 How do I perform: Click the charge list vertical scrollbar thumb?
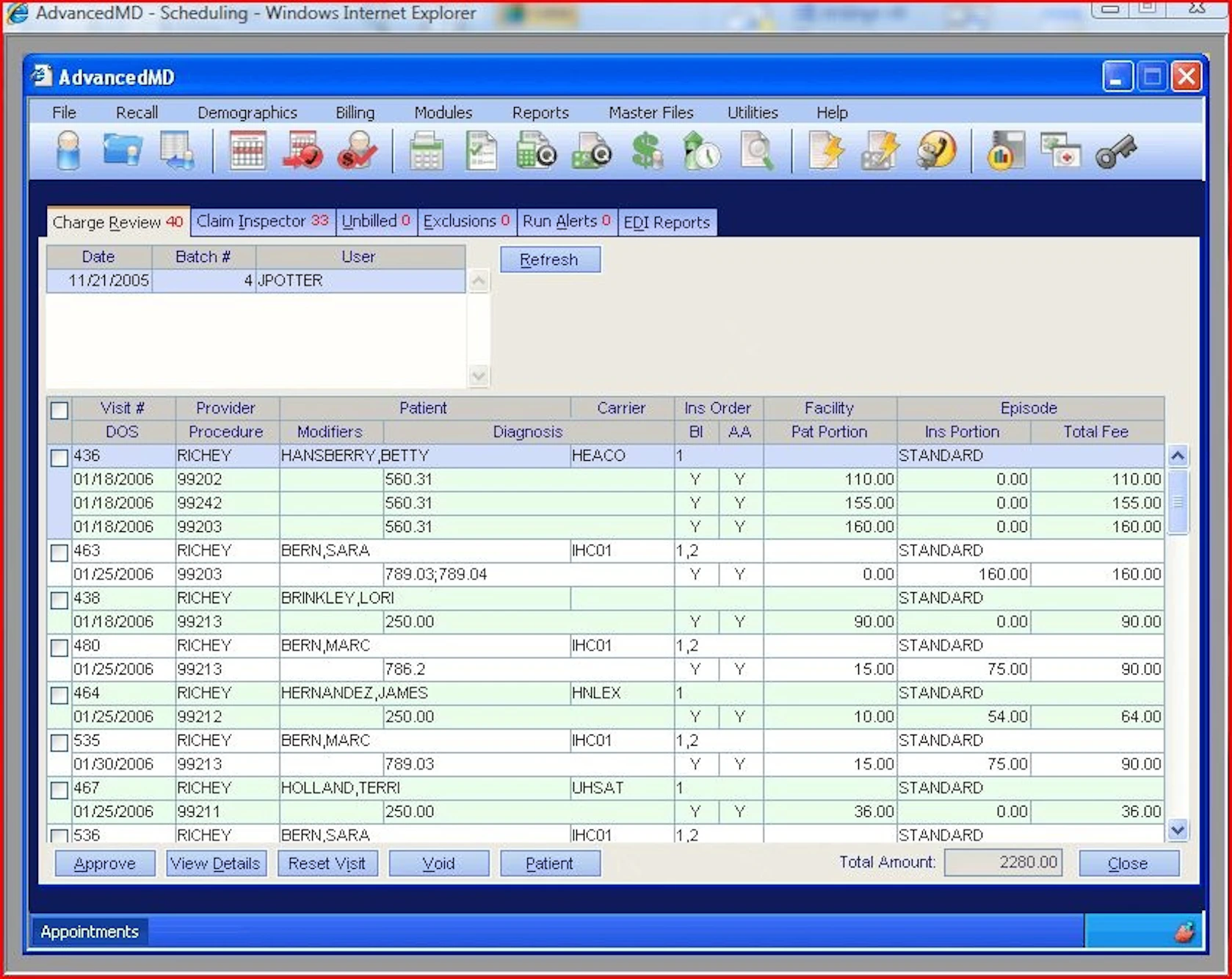1178,502
